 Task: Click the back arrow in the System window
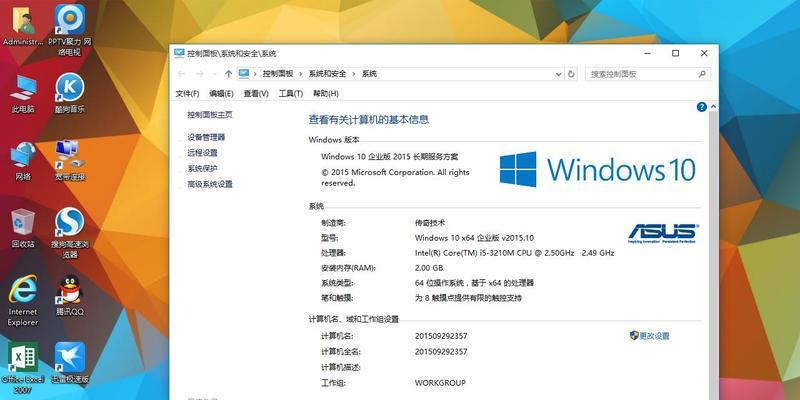181,74
